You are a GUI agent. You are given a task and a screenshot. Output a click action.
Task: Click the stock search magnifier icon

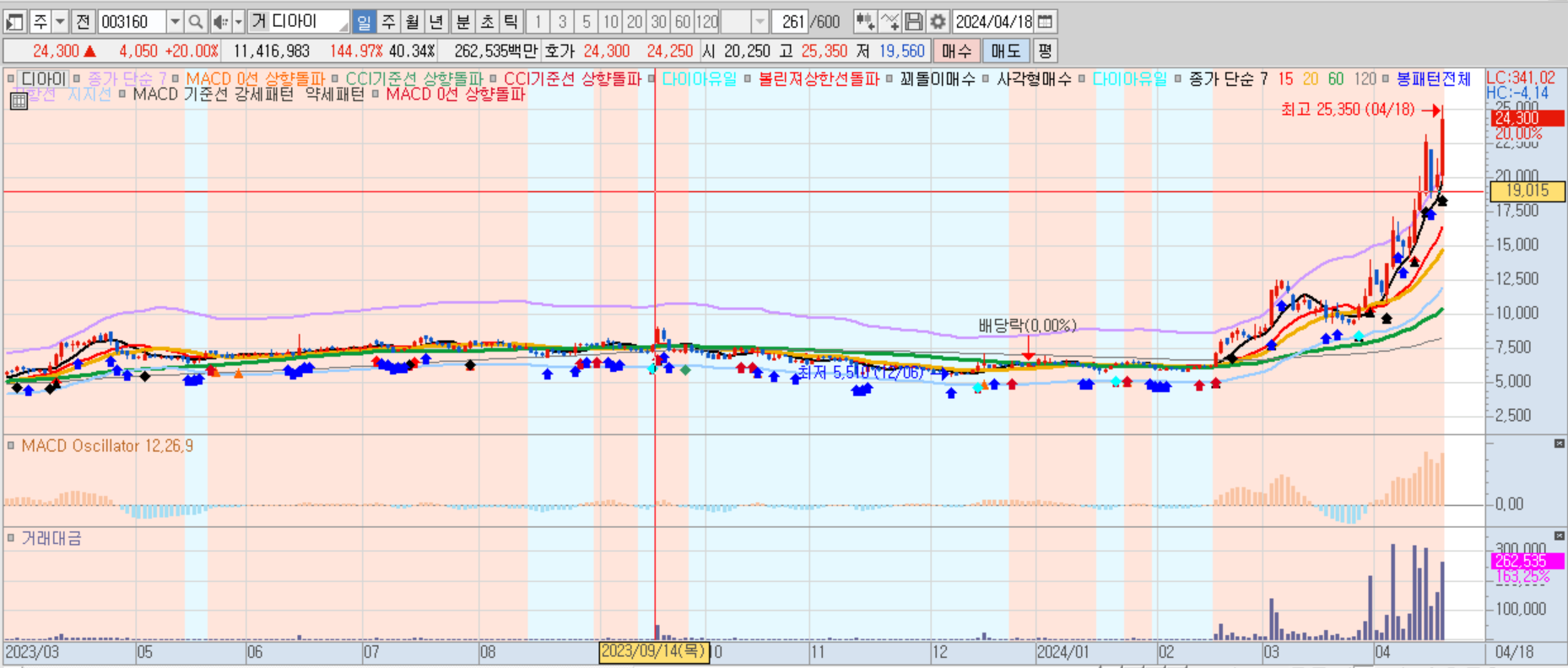(x=195, y=22)
